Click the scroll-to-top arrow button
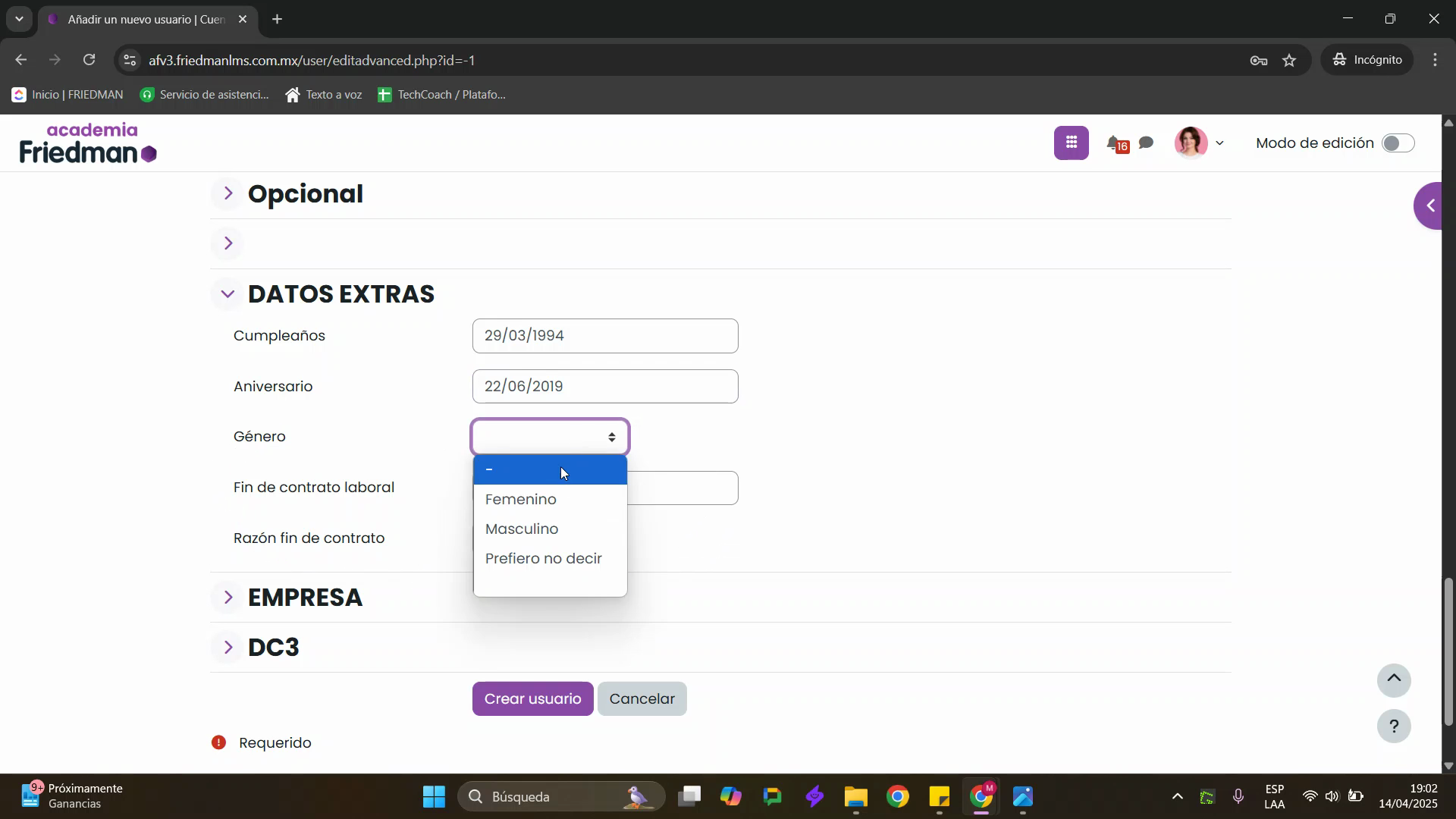Viewport: 1456px width, 819px height. [1393, 680]
